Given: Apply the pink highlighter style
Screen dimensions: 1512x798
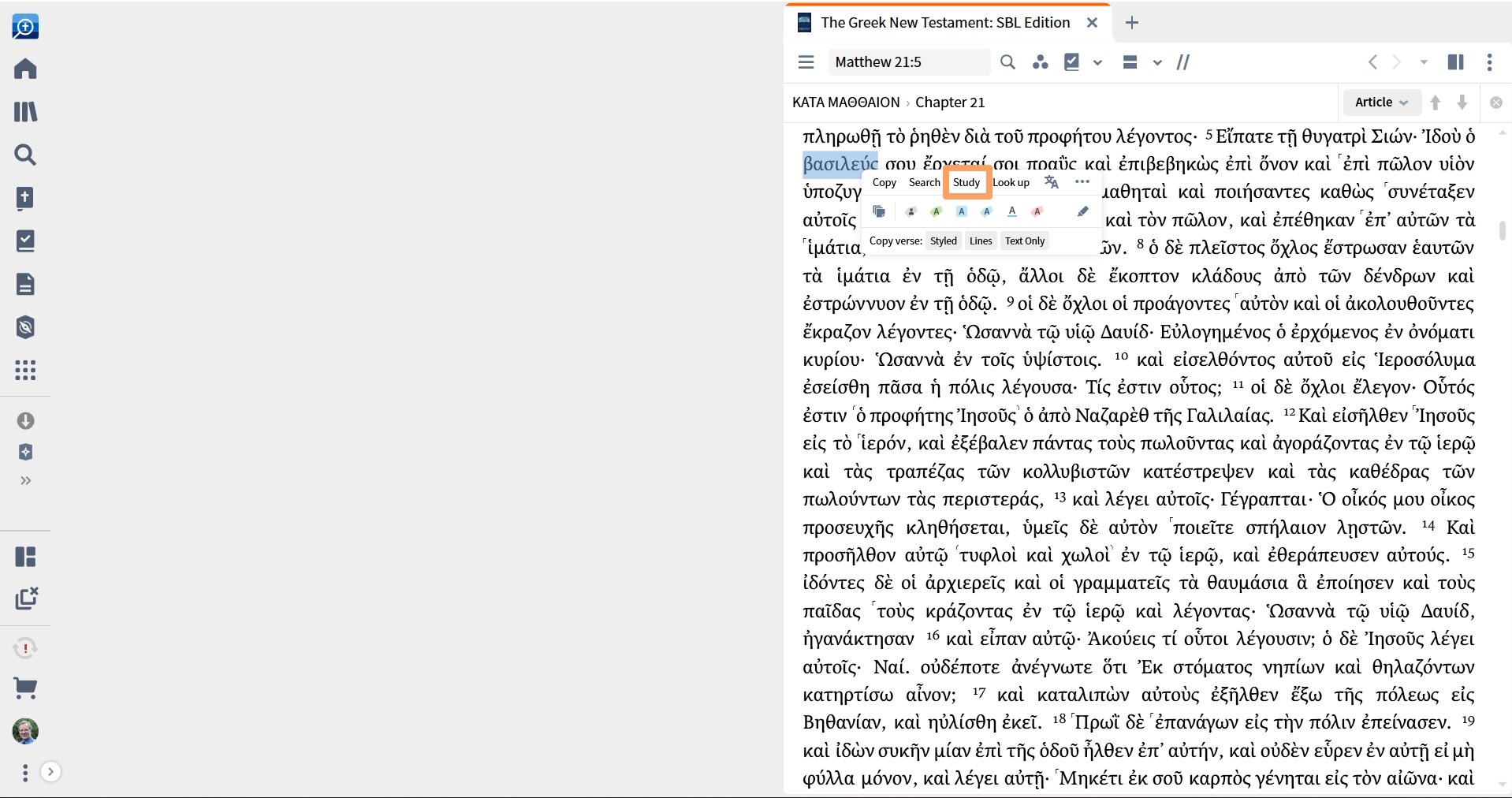Looking at the screenshot, I should pyautogui.click(x=1037, y=211).
